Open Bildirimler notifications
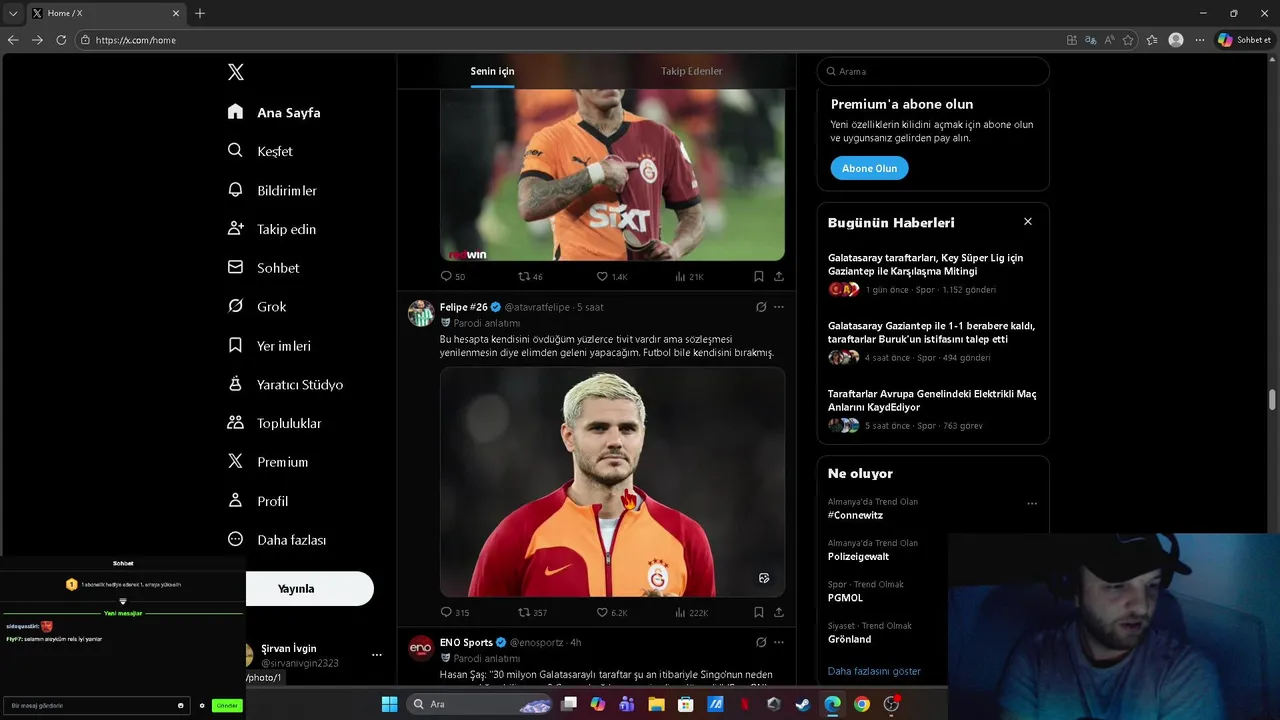The height and width of the screenshot is (720, 1280). pyautogui.click(x=272, y=190)
